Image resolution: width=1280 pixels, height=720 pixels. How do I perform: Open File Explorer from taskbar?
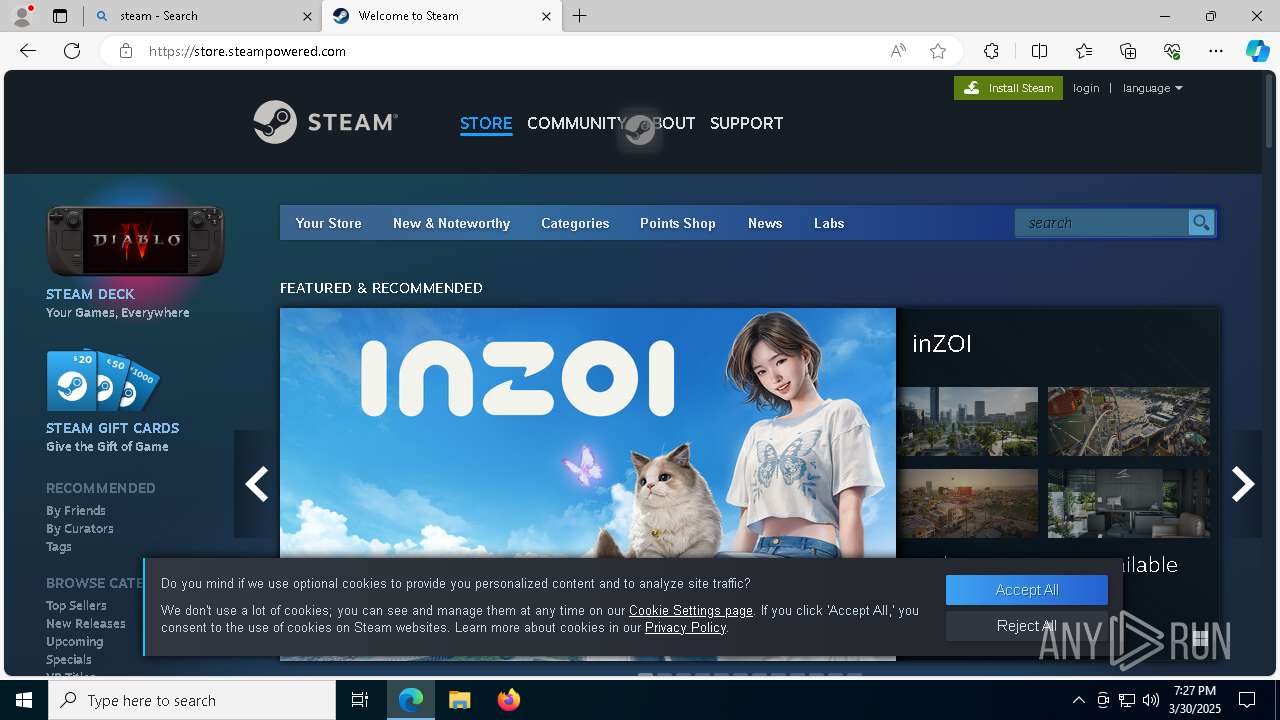pos(460,700)
